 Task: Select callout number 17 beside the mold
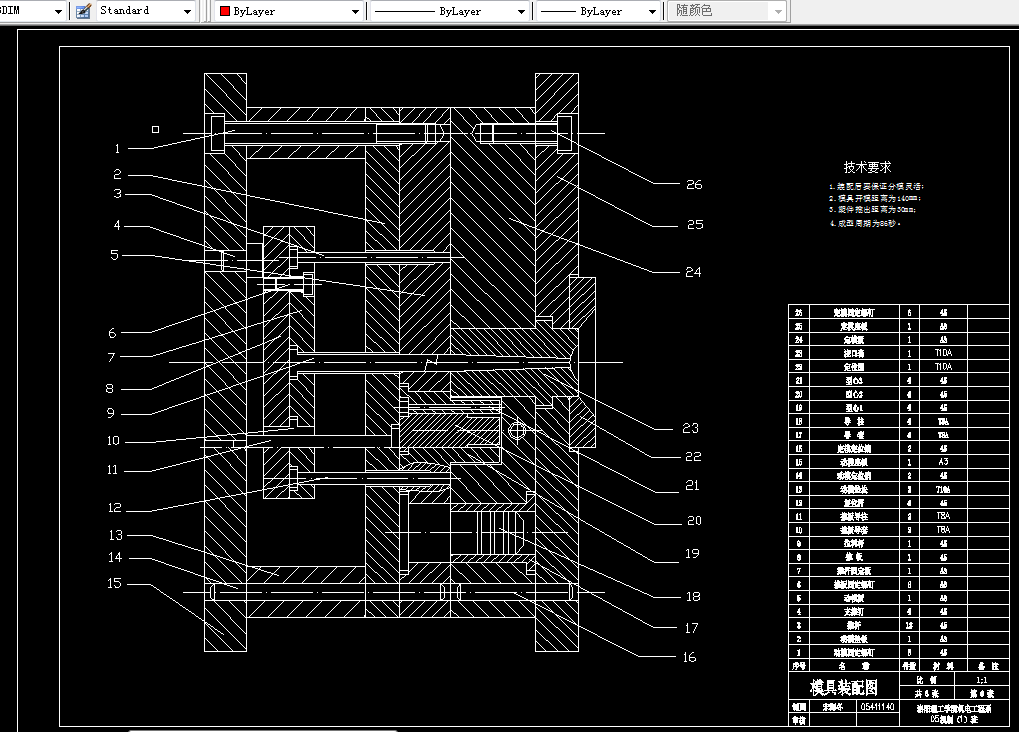click(691, 629)
